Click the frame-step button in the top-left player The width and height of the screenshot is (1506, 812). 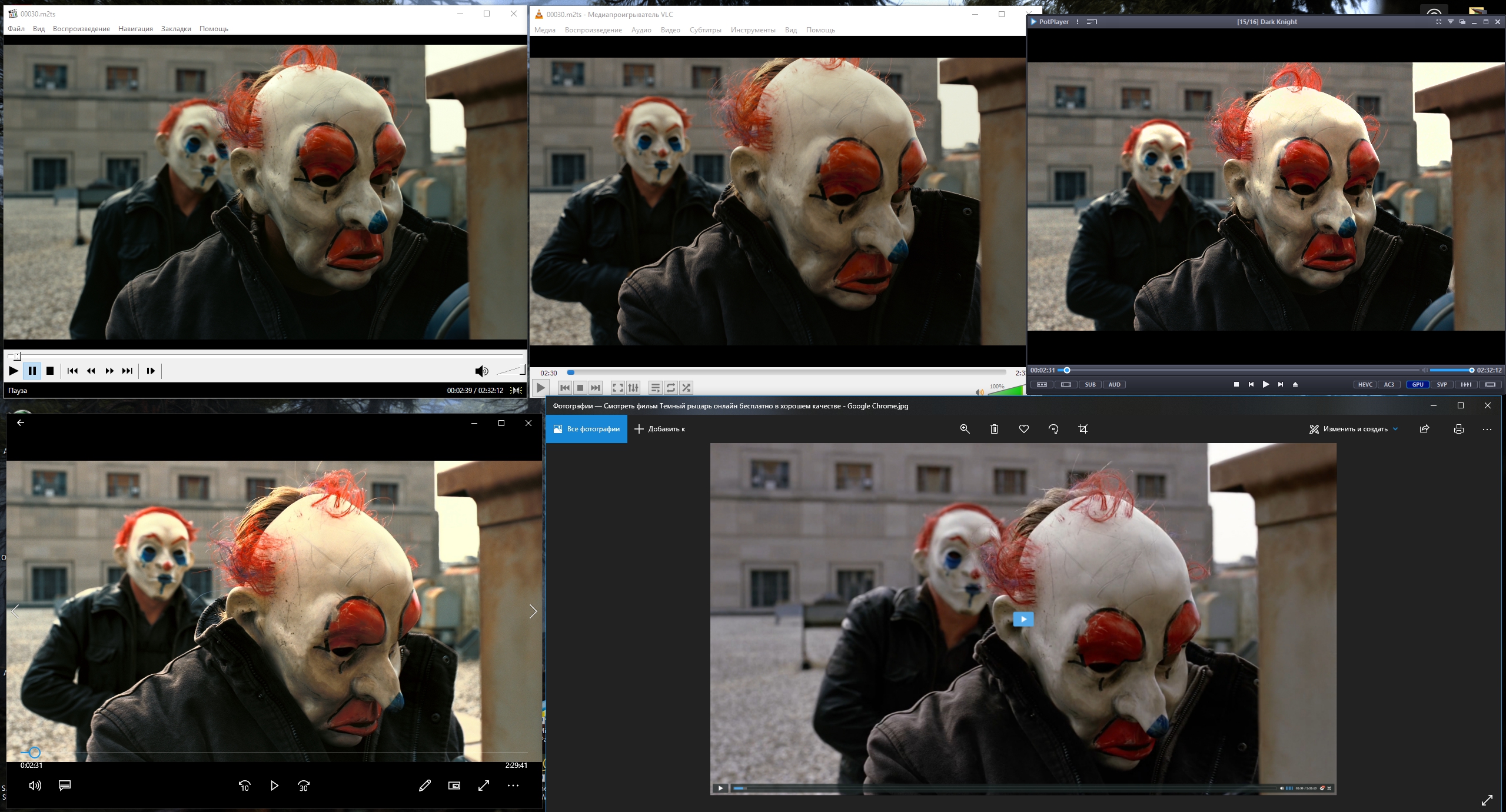coord(151,371)
